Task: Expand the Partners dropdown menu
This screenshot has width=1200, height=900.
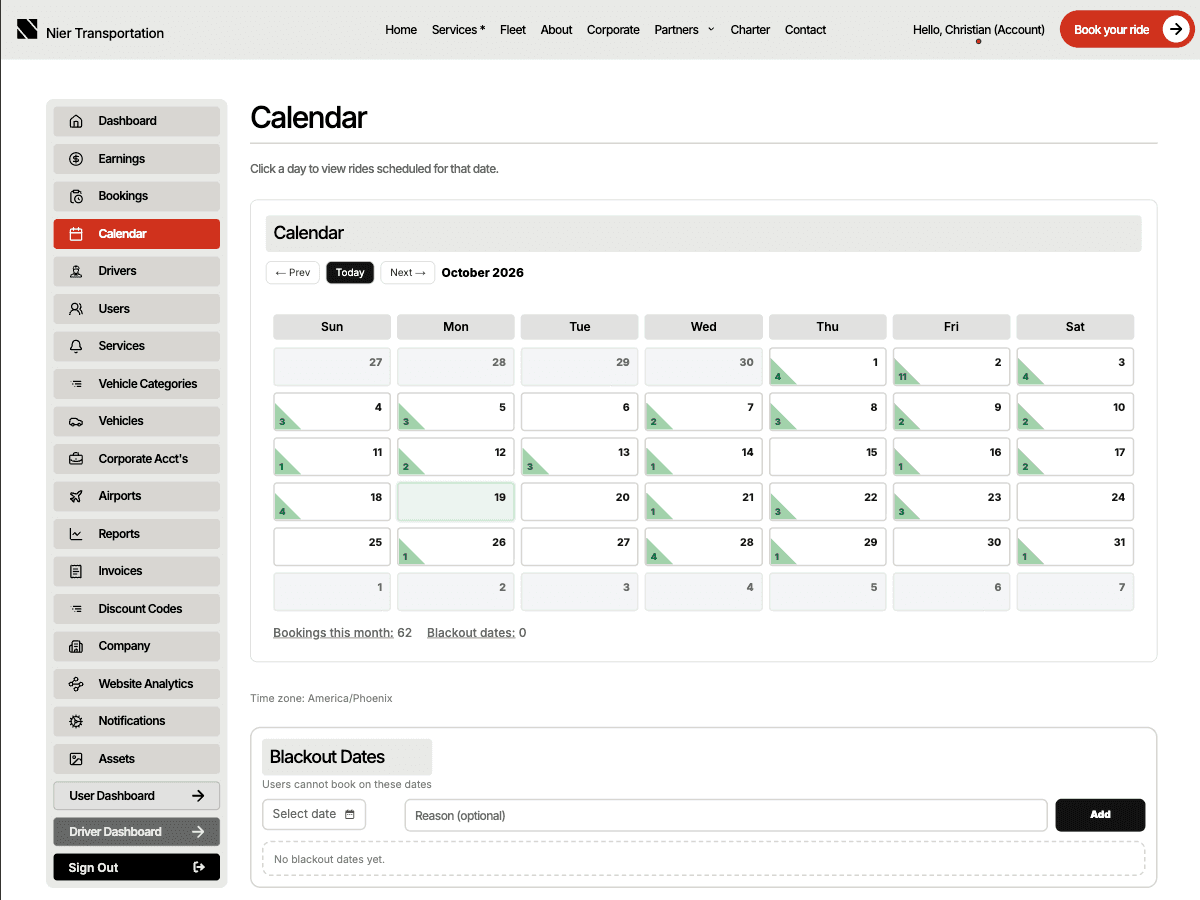Action: pyautogui.click(x=684, y=30)
